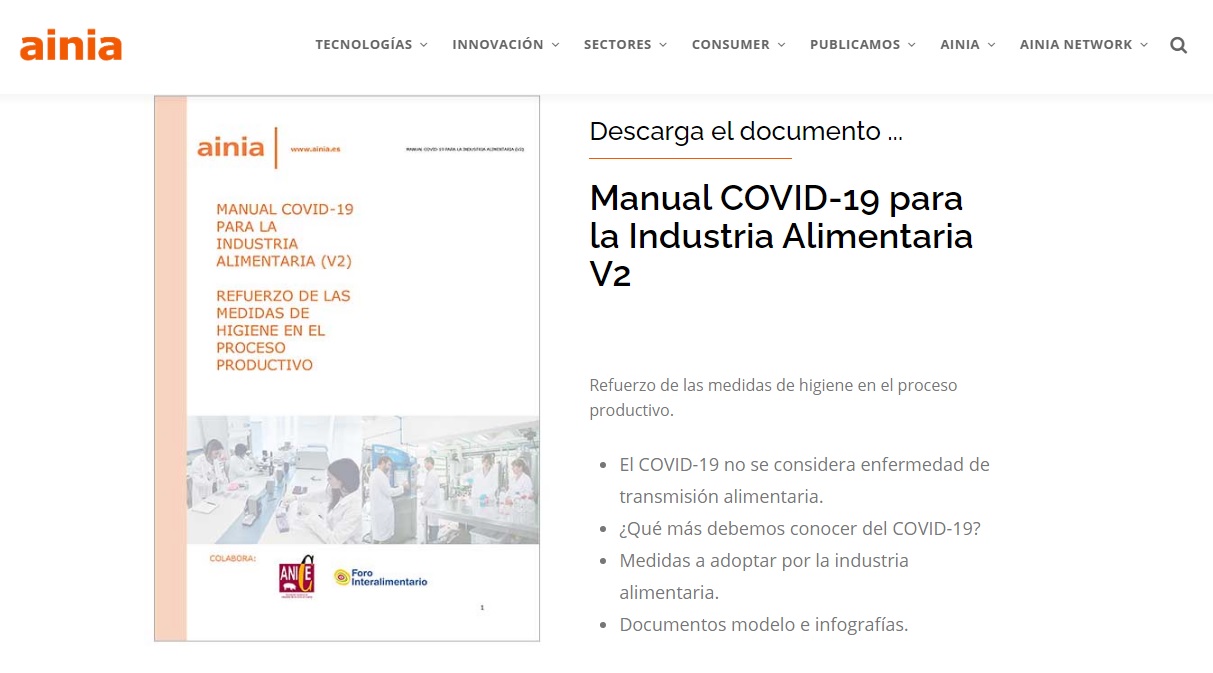
Task: Click the "COLABORA:" label on the cover
Action: (232, 558)
